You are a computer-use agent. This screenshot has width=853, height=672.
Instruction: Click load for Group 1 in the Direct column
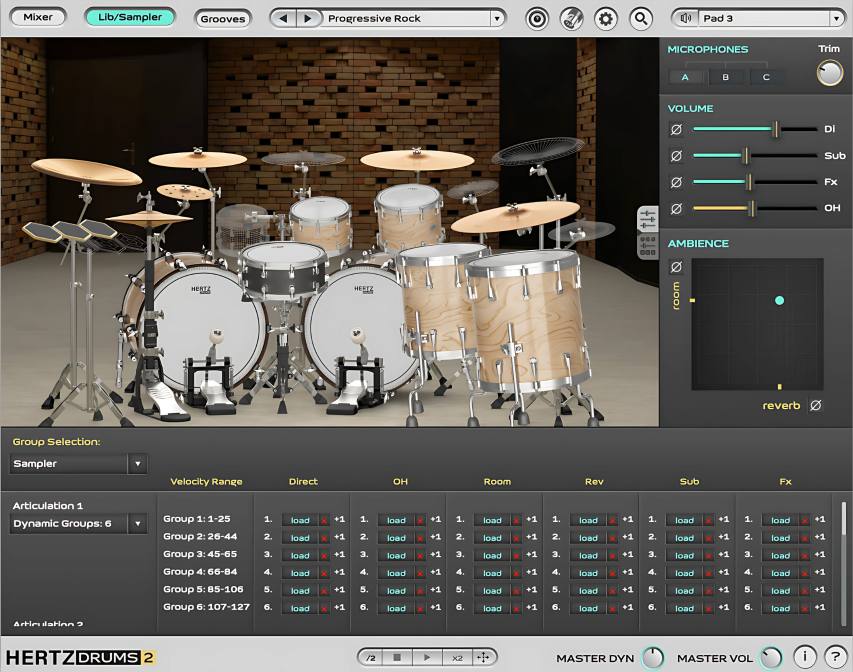[301, 520]
